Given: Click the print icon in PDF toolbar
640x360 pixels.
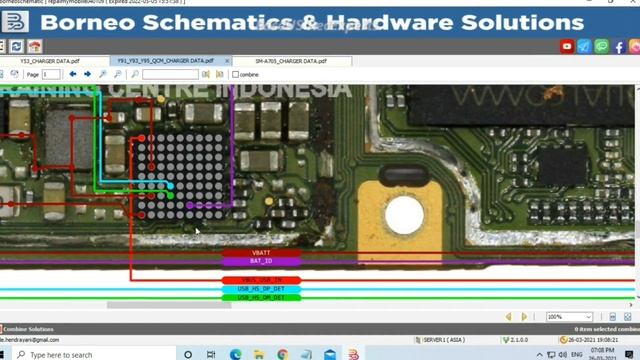Looking at the screenshot, I should point(14,74).
